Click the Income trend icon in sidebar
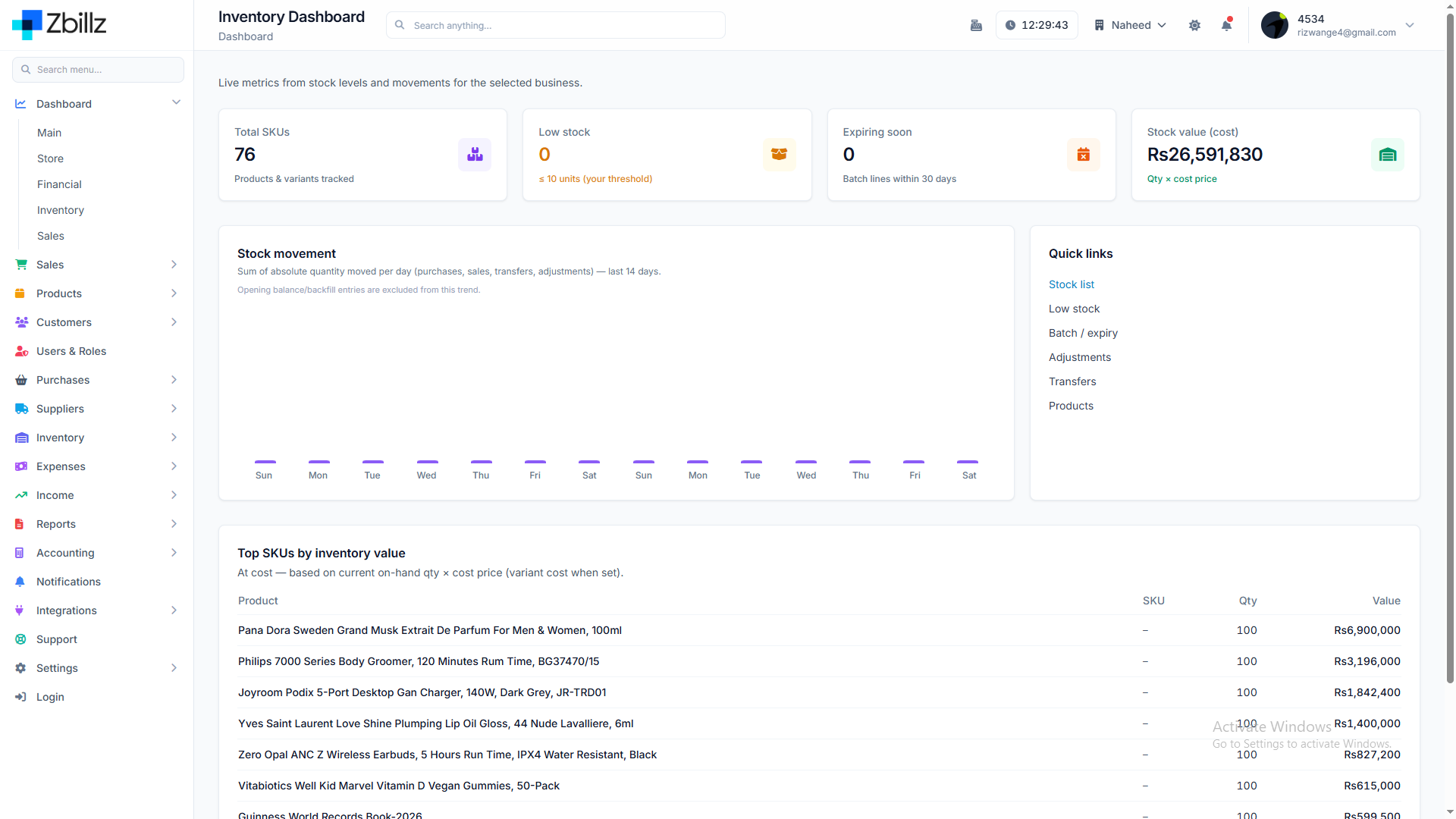The width and height of the screenshot is (1456, 819). click(20, 495)
